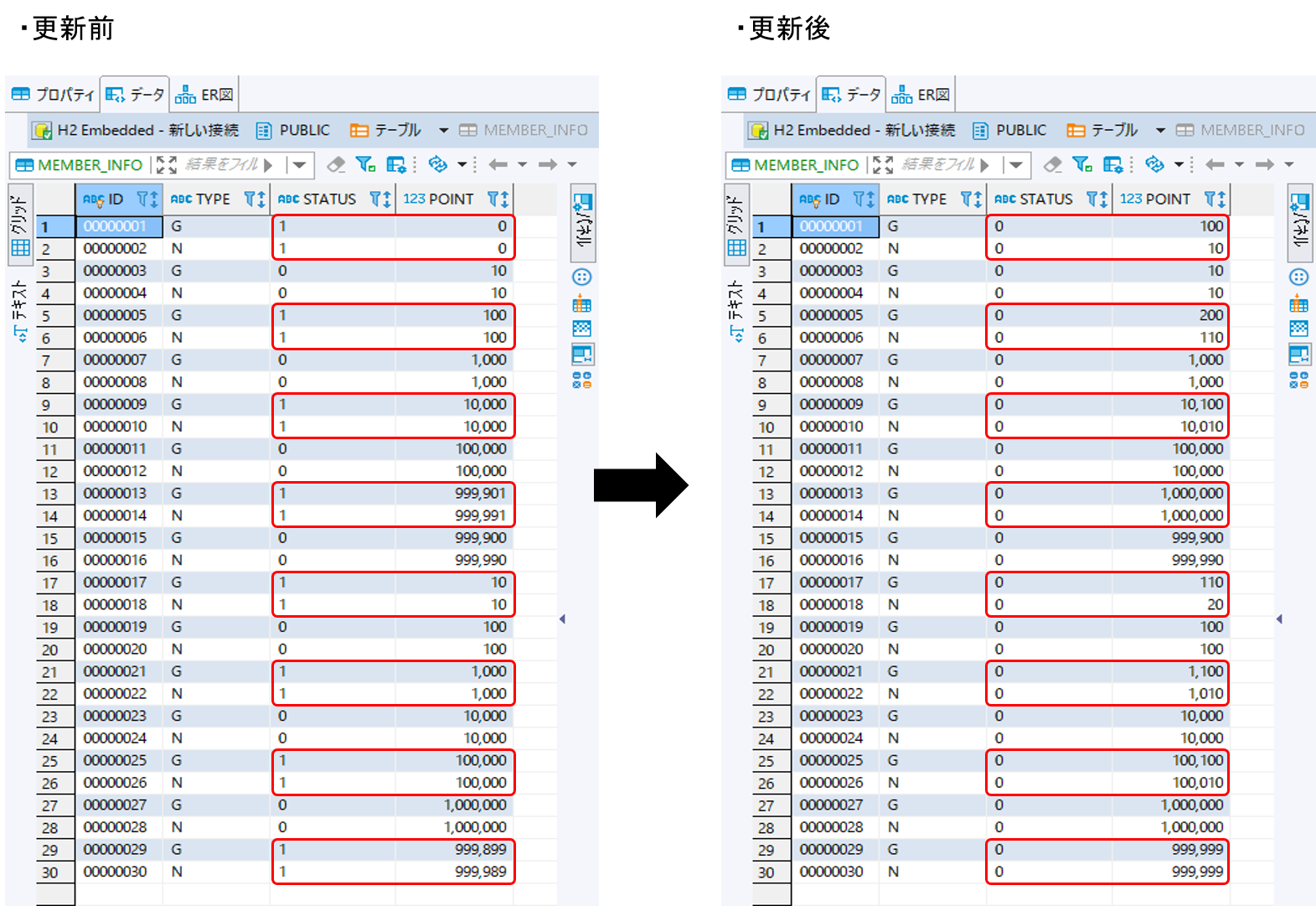Switch to プロパティ tab in 更新後 panel
The height and width of the screenshot is (906, 1316).
[x=770, y=95]
